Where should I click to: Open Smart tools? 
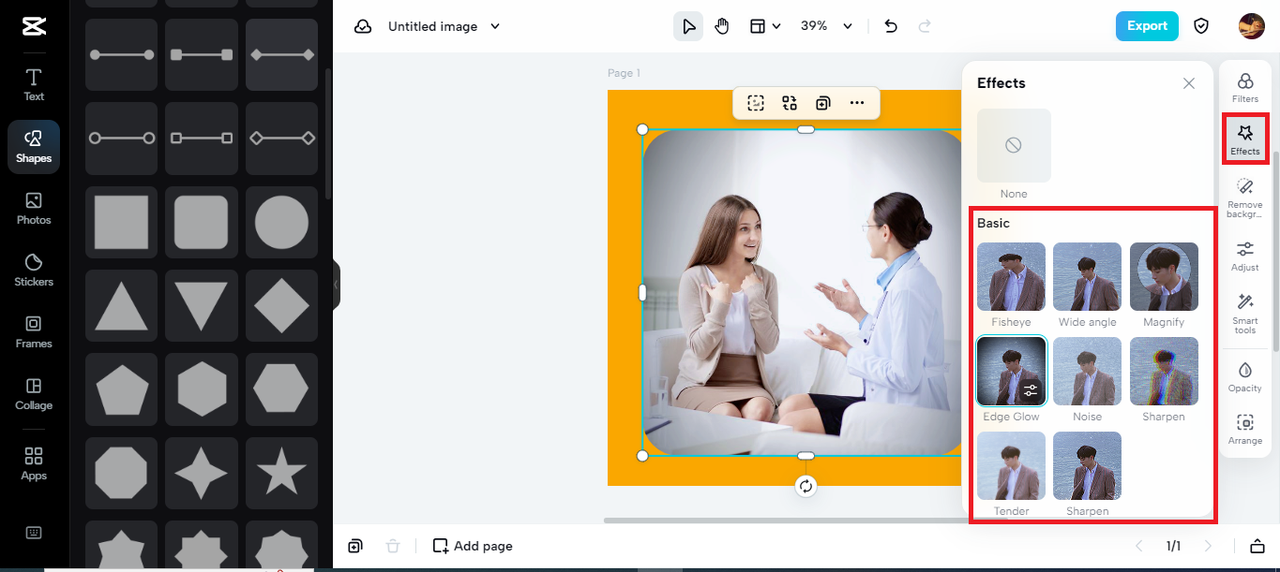[x=1245, y=313]
